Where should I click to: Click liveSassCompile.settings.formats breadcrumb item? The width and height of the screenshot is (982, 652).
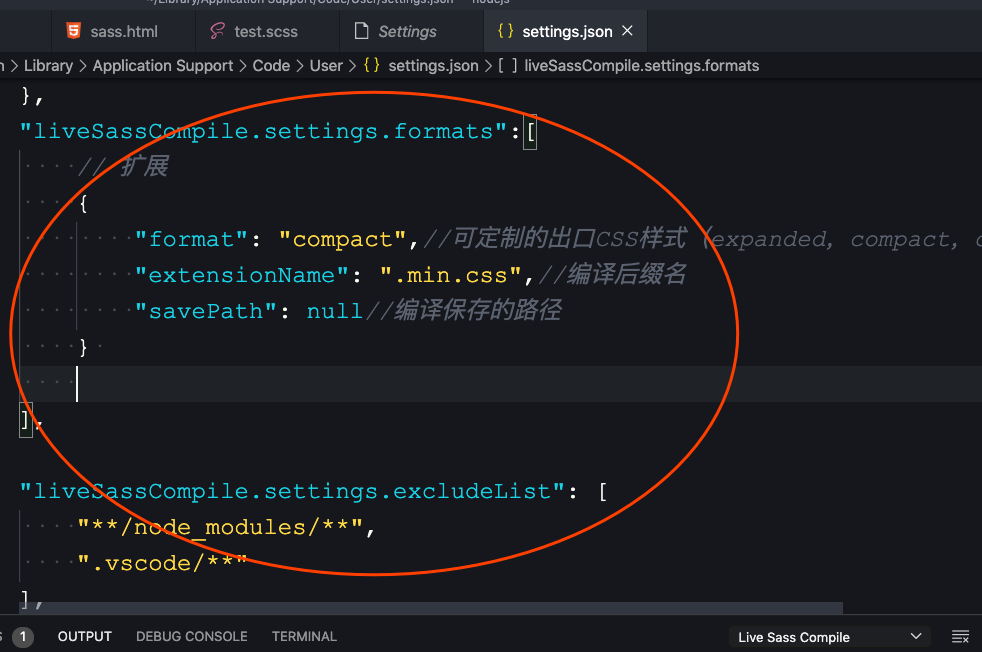pos(641,66)
